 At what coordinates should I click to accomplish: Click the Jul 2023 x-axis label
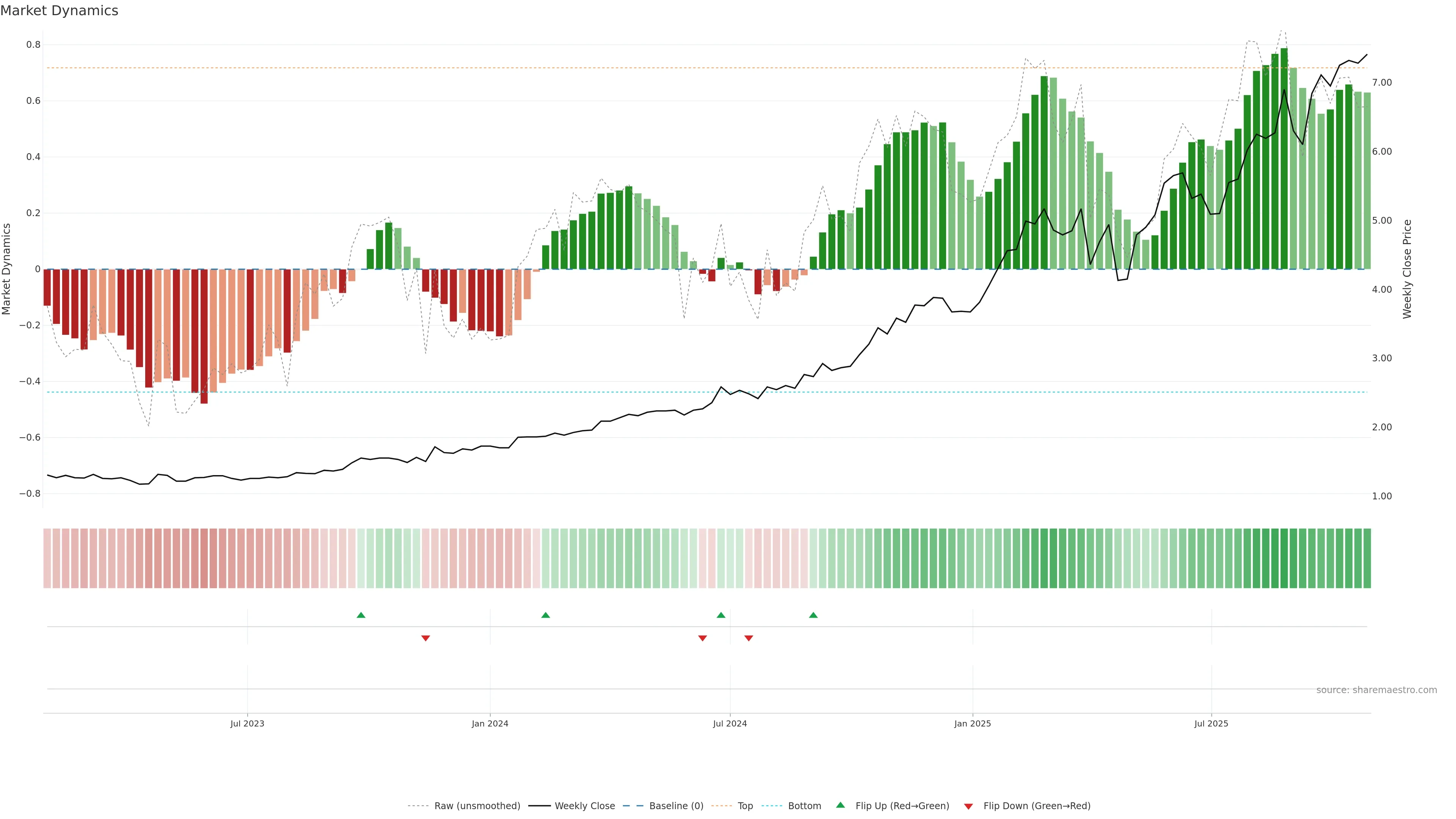(x=247, y=723)
